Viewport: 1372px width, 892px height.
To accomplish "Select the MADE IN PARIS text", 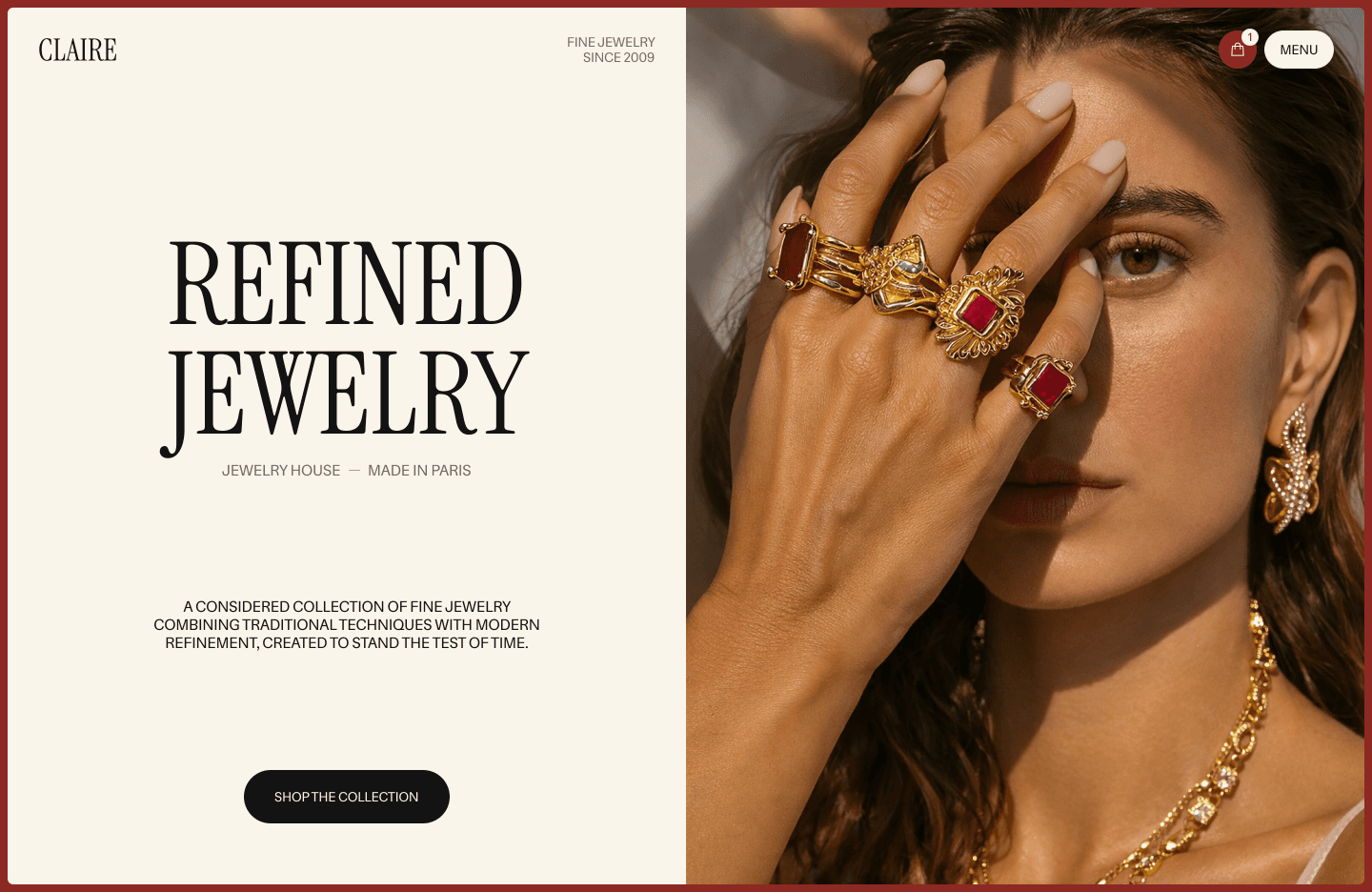I will pos(419,471).
